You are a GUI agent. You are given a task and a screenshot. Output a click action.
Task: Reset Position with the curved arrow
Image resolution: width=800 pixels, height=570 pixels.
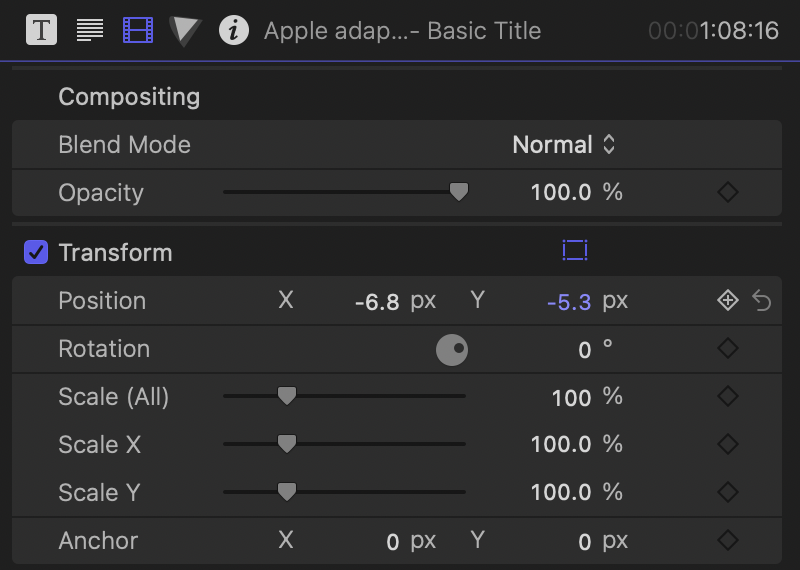(x=762, y=301)
